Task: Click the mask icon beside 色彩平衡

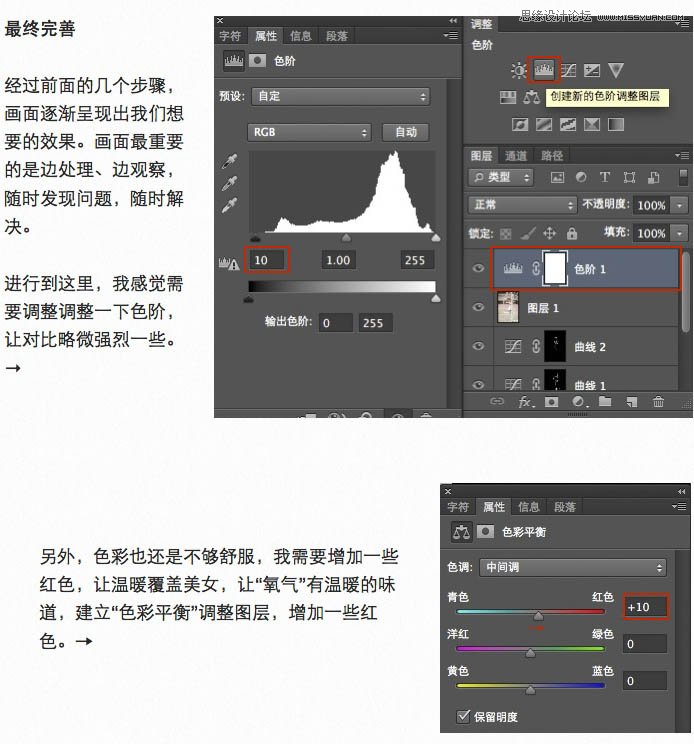Action: pyautogui.click(x=485, y=531)
